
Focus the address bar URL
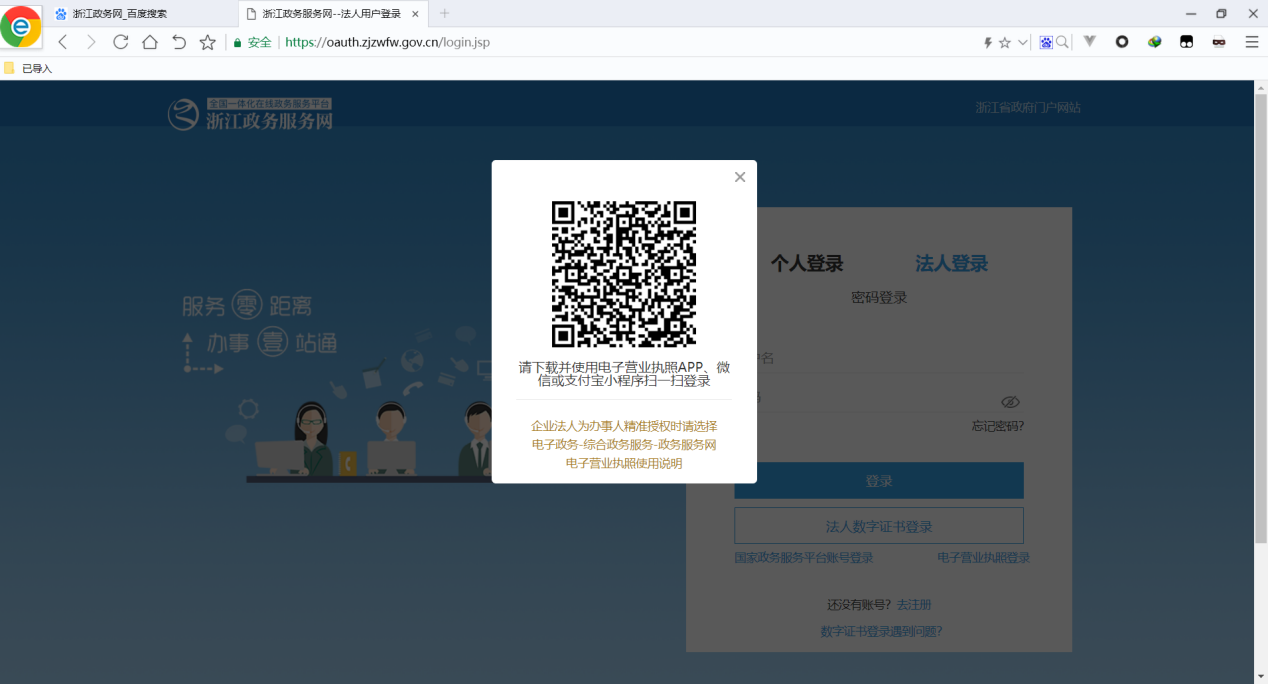(x=388, y=43)
